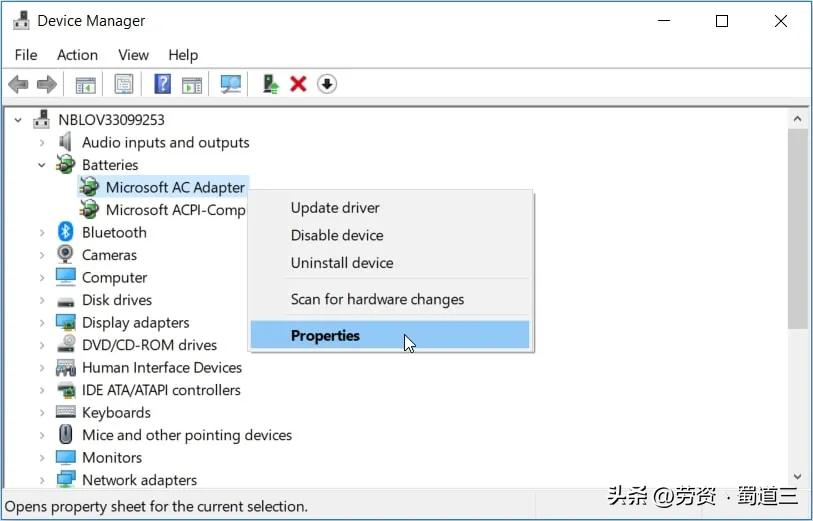Click the Bluetooth logo icon
The height and width of the screenshot is (521, 813).
(65, 232)
